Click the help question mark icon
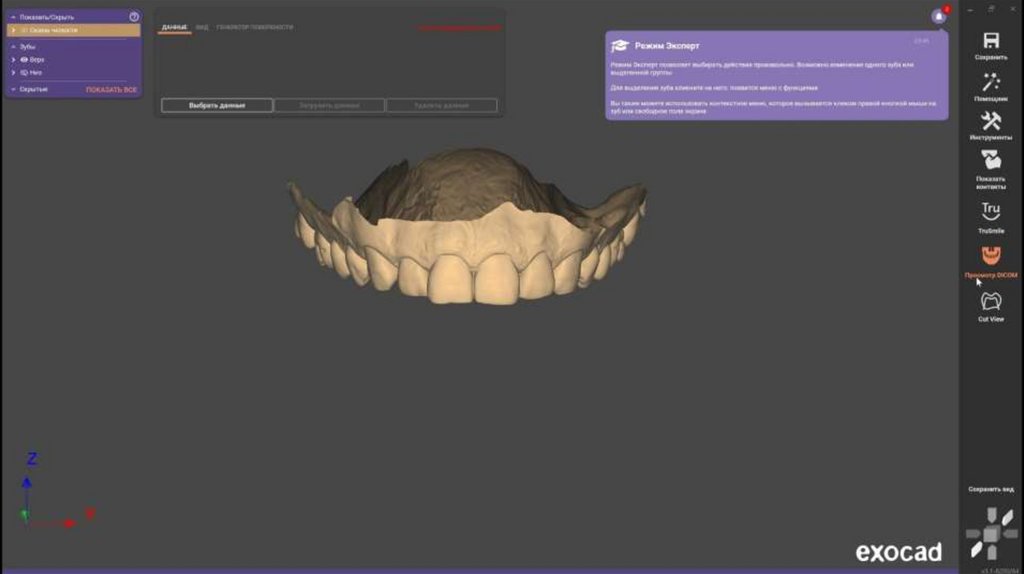The height and width of the screenshot is (574, 1024). point(134,17)
